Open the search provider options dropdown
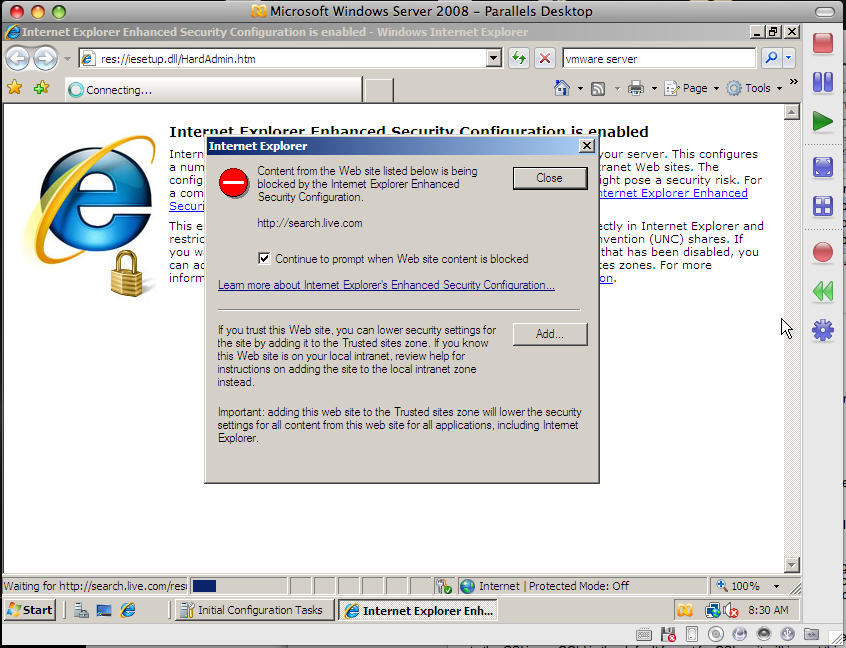 [789, 58]
